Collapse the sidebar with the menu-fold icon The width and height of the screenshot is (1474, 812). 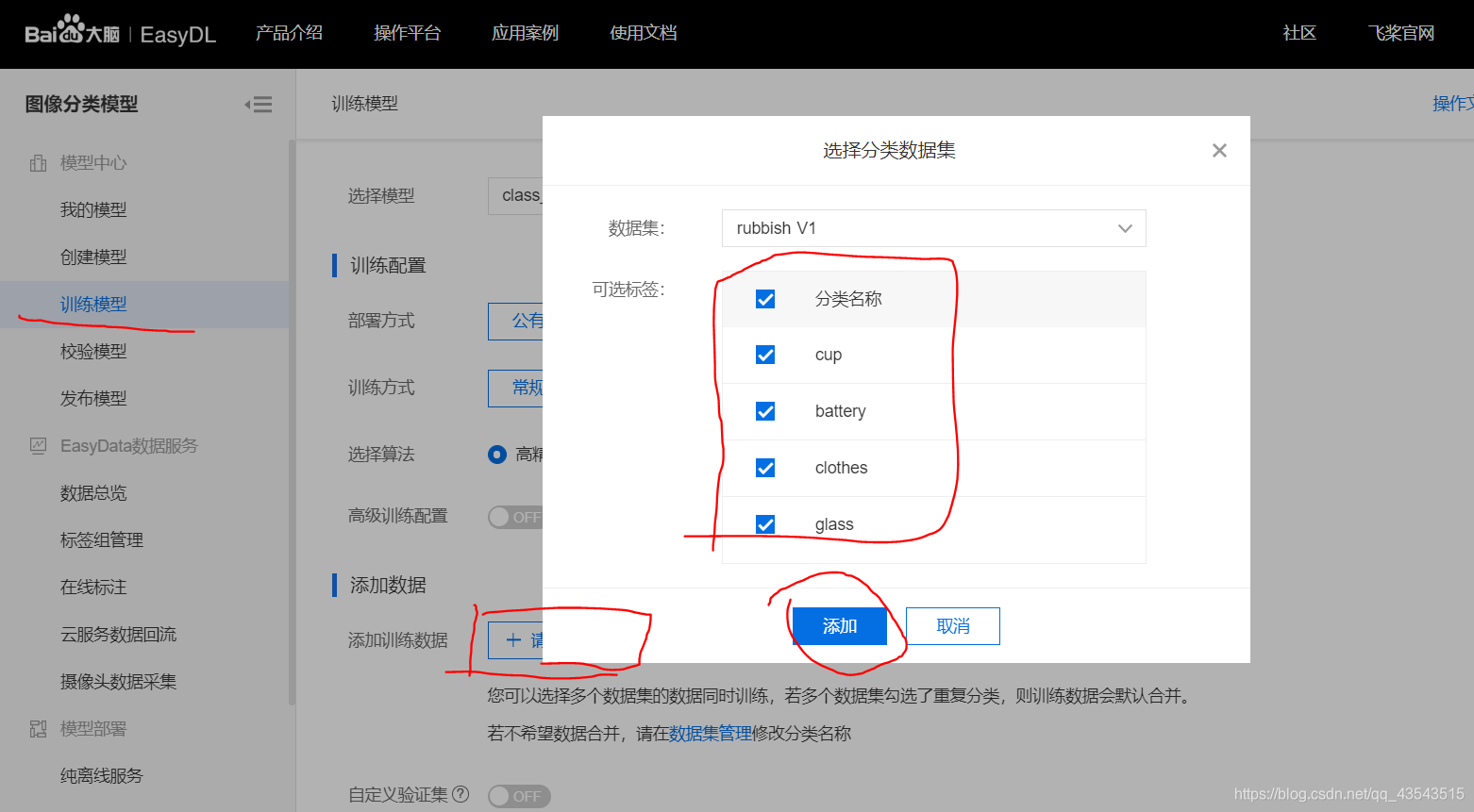pos(259,105)
